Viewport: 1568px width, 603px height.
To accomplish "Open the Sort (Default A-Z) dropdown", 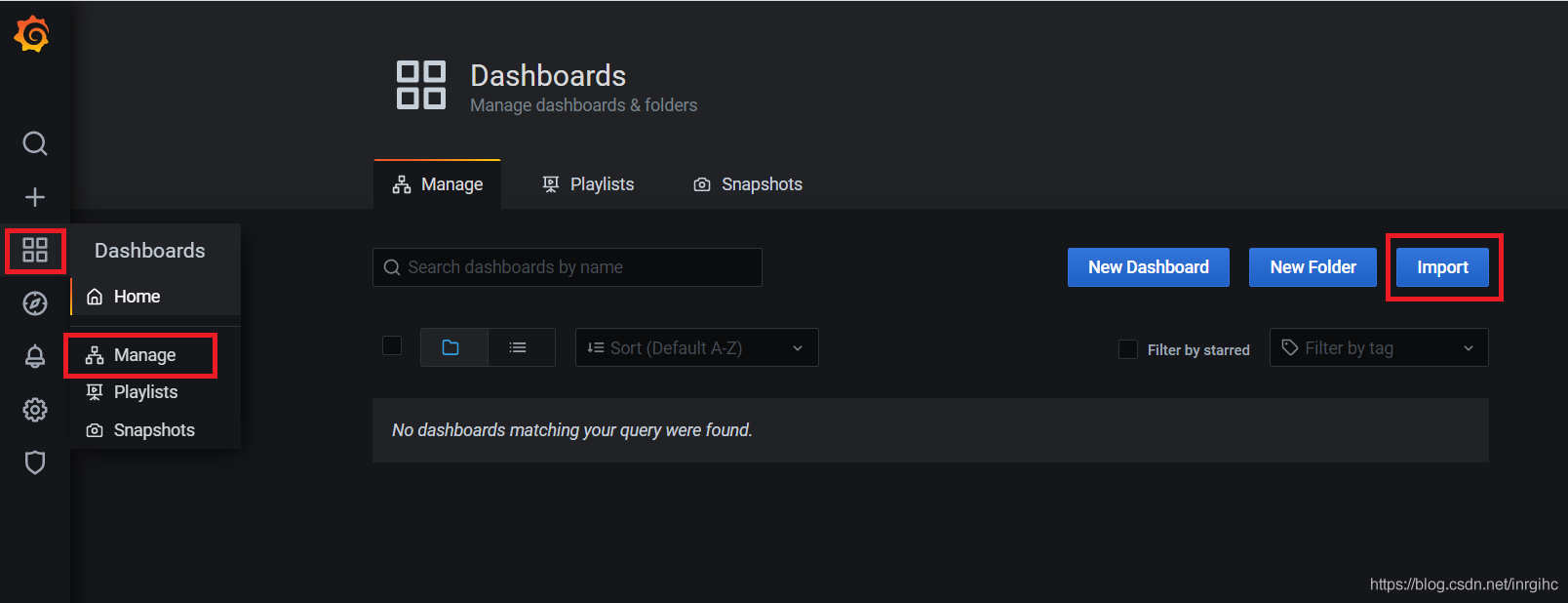I will pyautogui.click(x=696, y=347).
